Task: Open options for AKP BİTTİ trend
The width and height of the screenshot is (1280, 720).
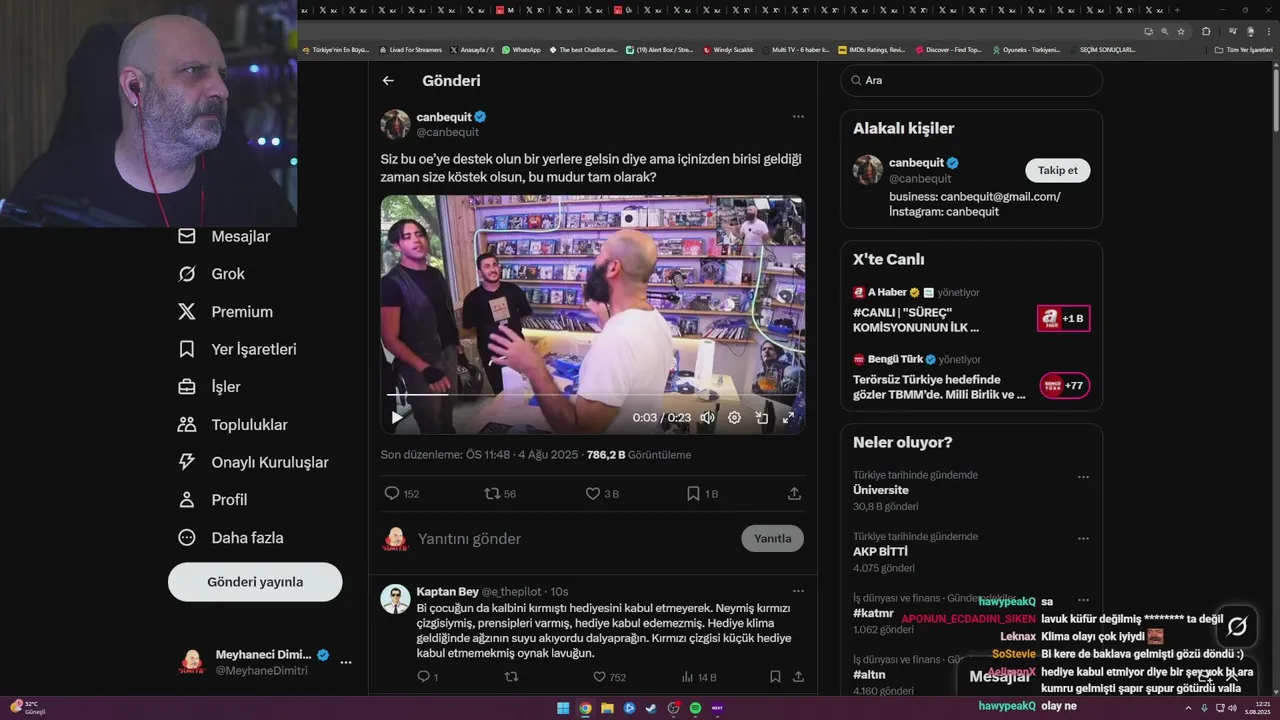Action: coord(1083,538)
